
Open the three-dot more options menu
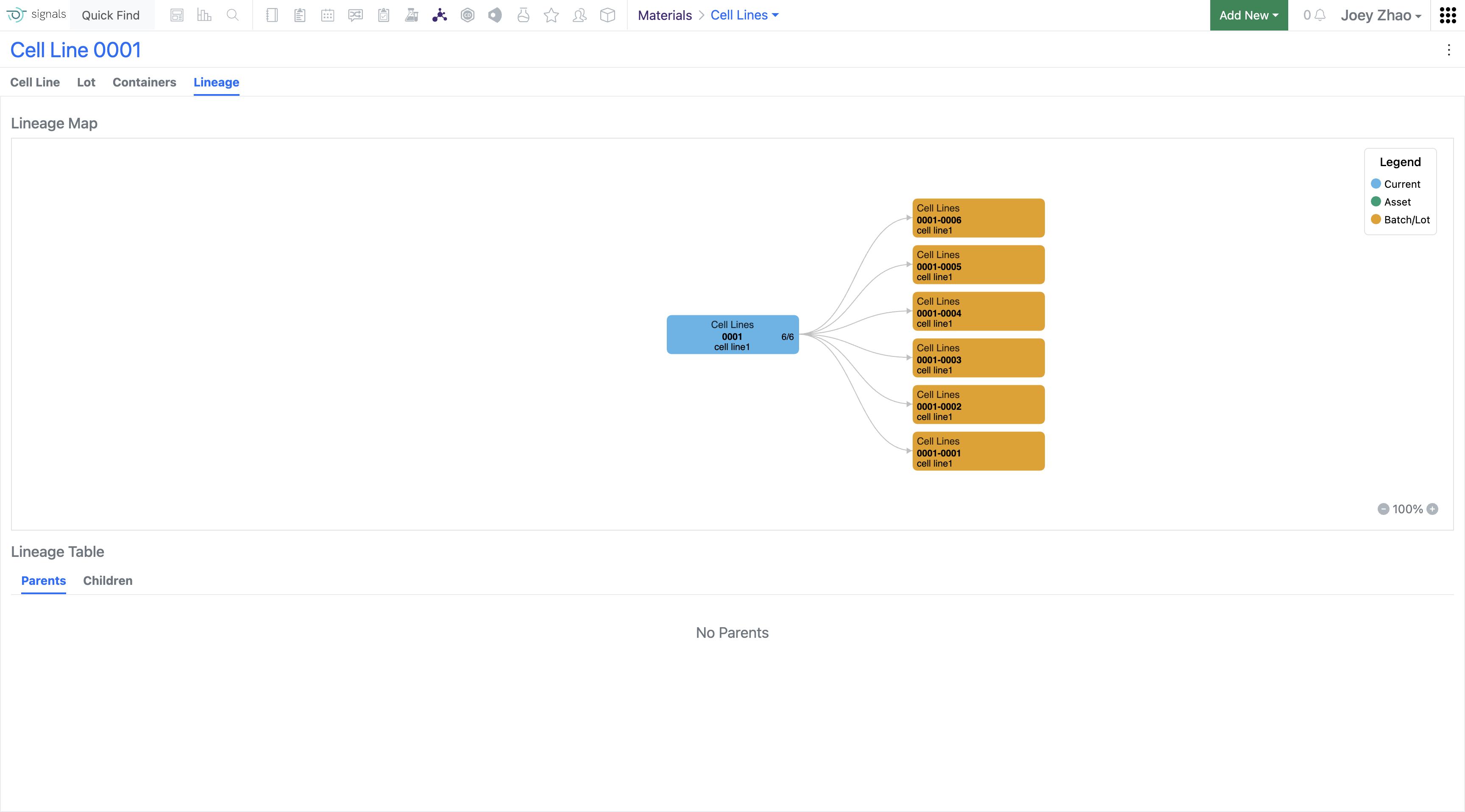point(1448,50)
